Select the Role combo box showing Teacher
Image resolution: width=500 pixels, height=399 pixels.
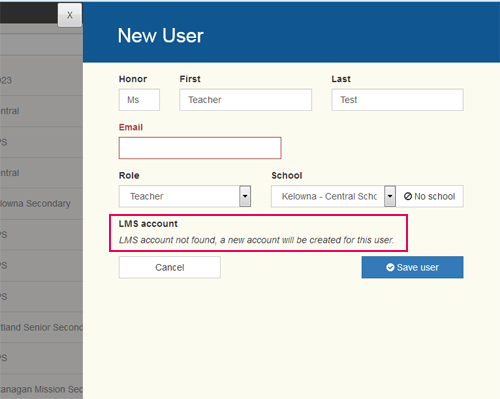pyautogui.click(x=185, y=196)
